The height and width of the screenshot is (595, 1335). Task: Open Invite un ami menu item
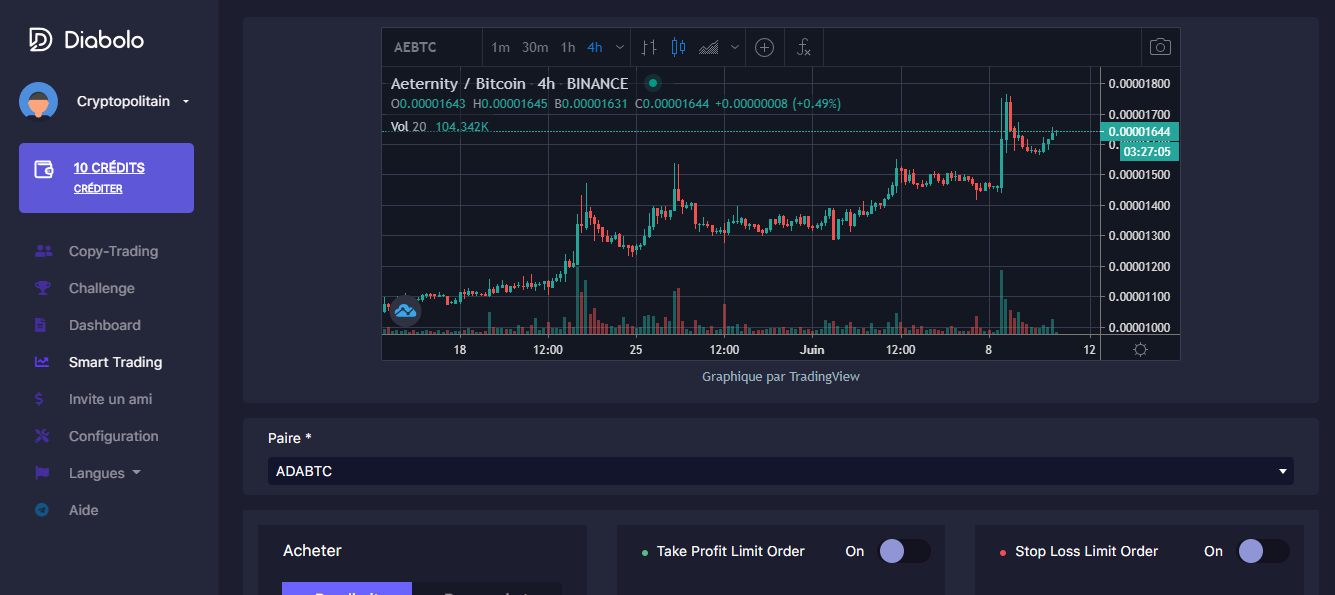110,399
